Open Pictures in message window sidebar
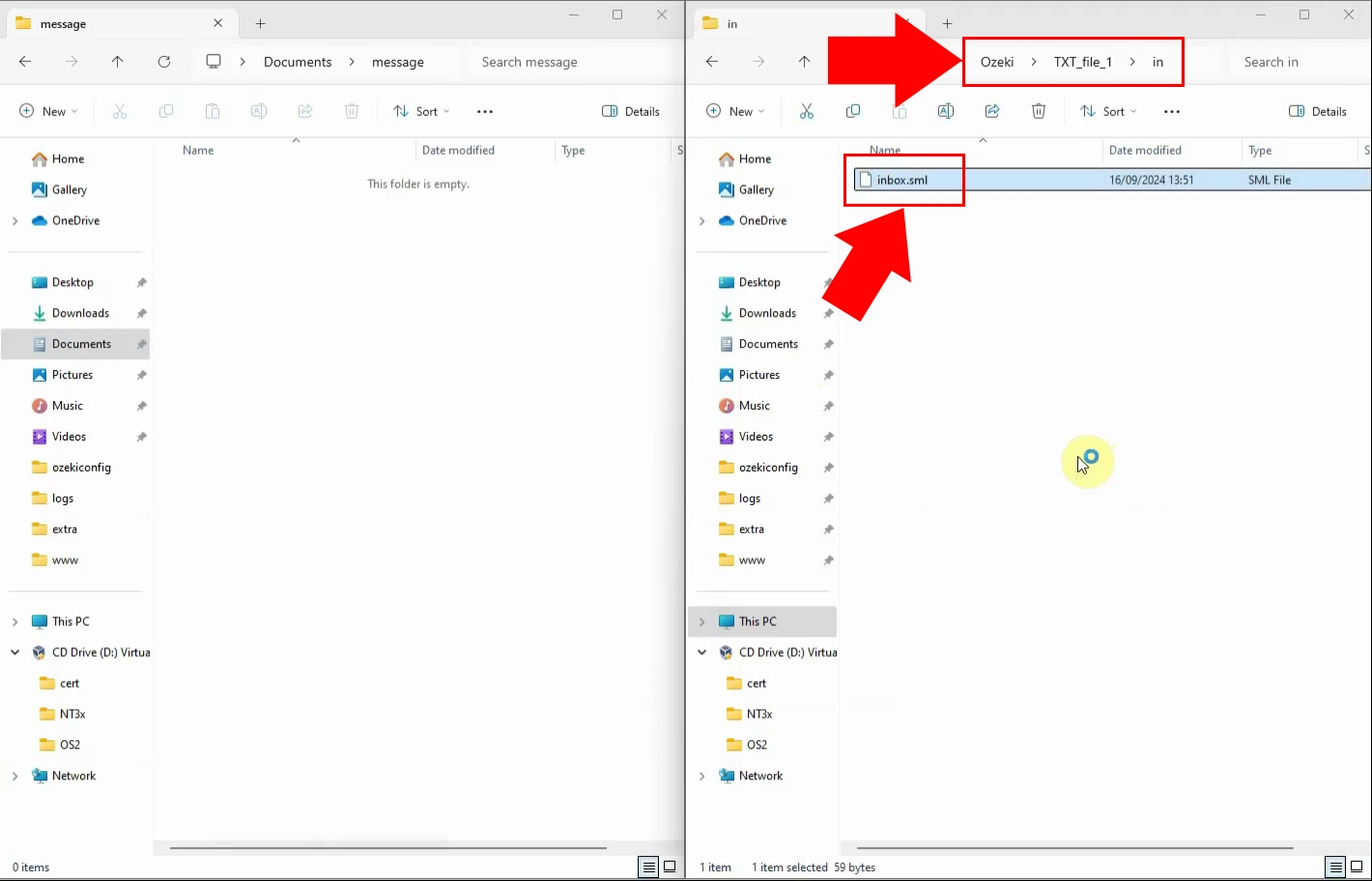The image size is (1372, 881). pyautogui.click(x=72, y=376)
